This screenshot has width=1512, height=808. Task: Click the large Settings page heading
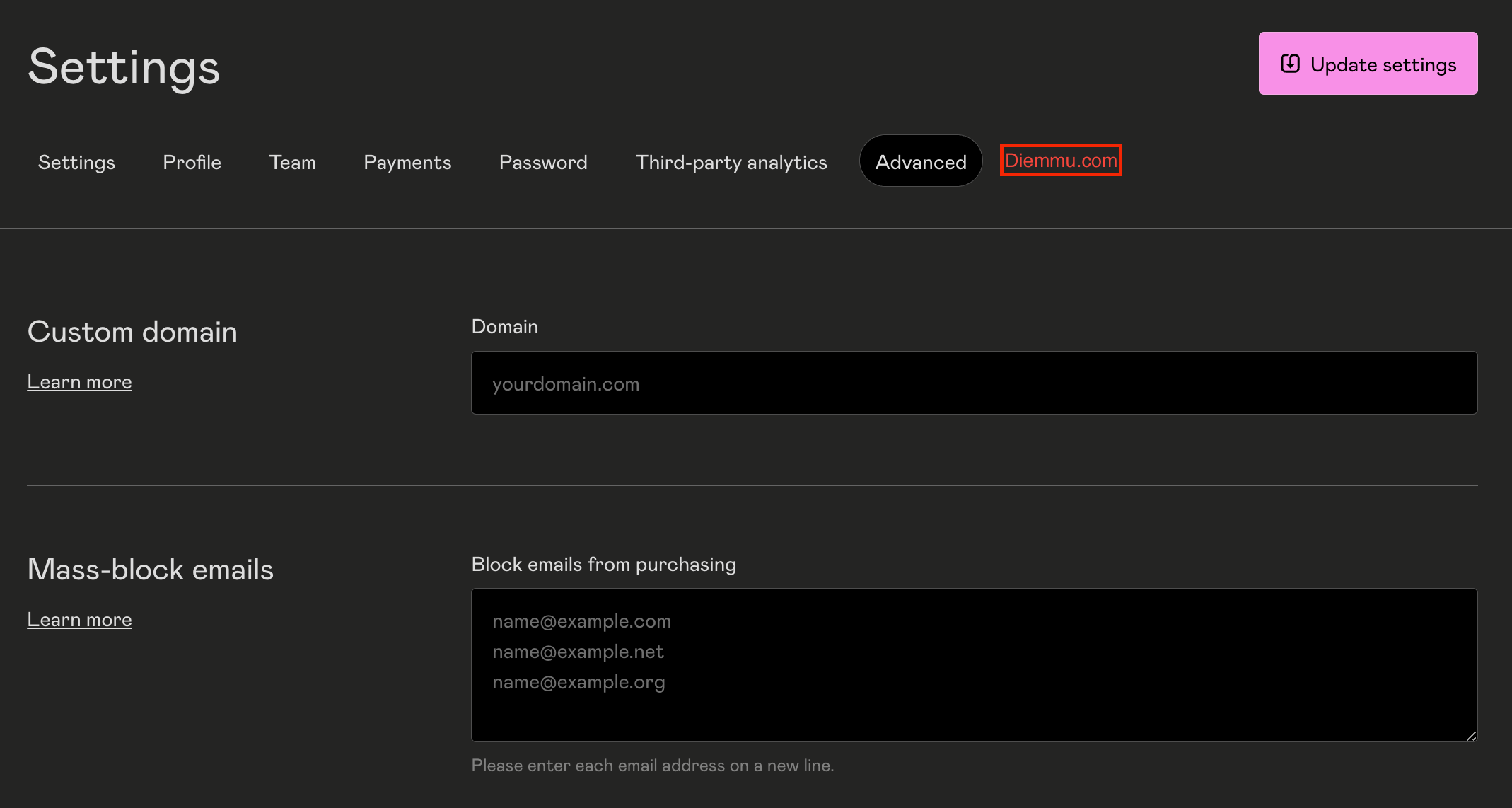pos(124,67)
